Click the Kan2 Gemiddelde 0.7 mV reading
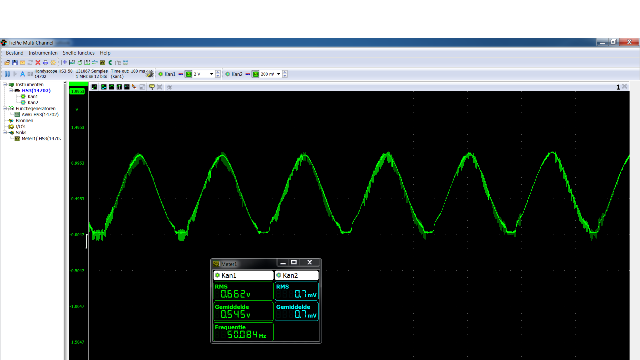The height and width of the screenshot is (360, 640). pos(296,311)
